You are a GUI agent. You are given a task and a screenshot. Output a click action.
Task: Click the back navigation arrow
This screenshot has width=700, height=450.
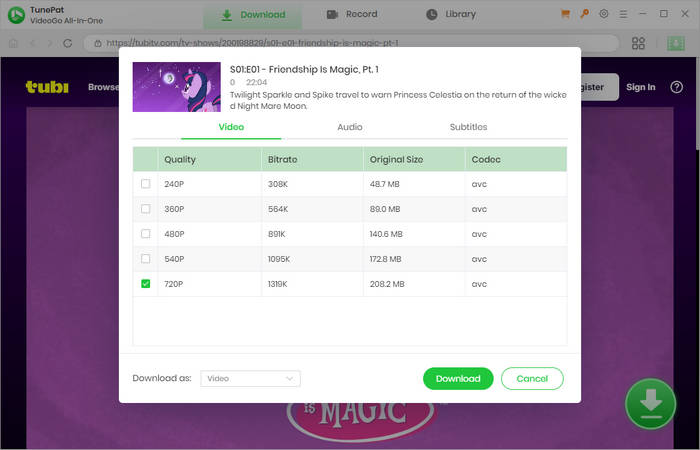tap(32, 43)
